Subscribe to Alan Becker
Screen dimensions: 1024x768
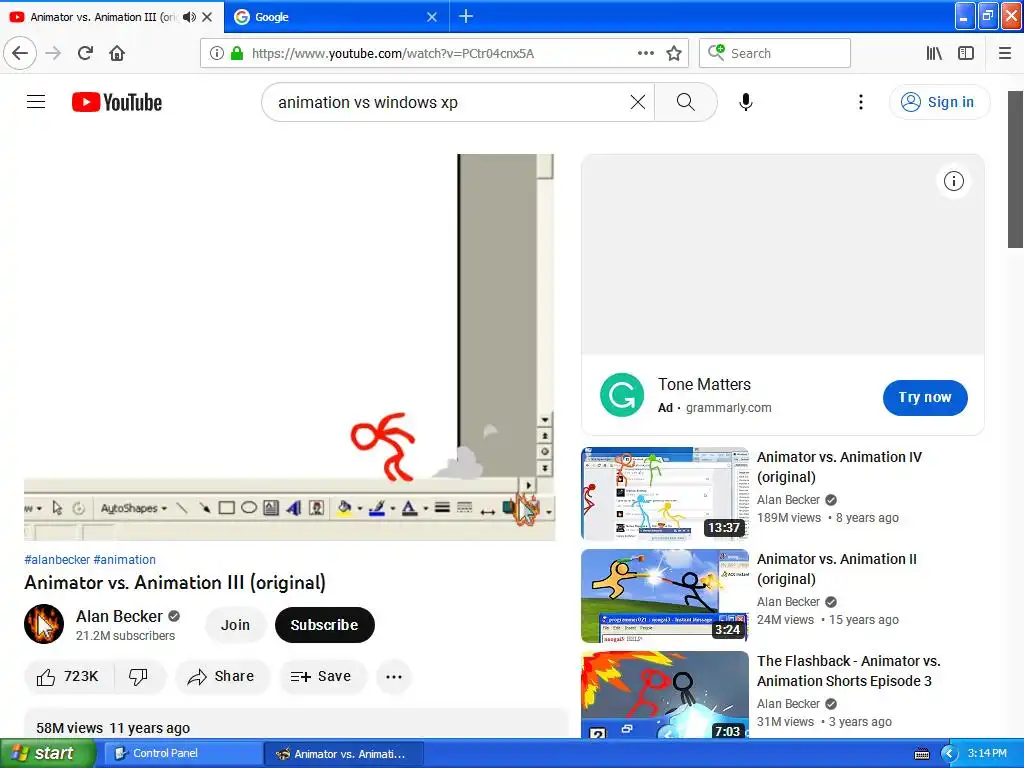click(x=325, y=625)
